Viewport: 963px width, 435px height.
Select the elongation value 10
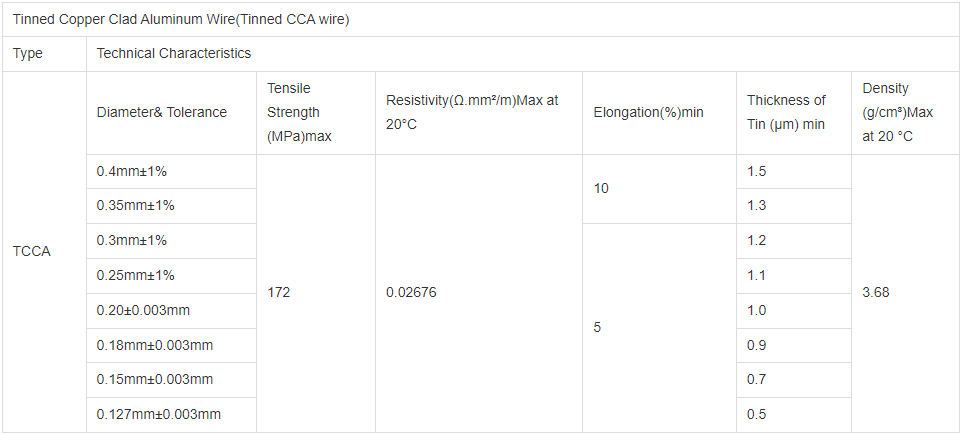[601, 188]
